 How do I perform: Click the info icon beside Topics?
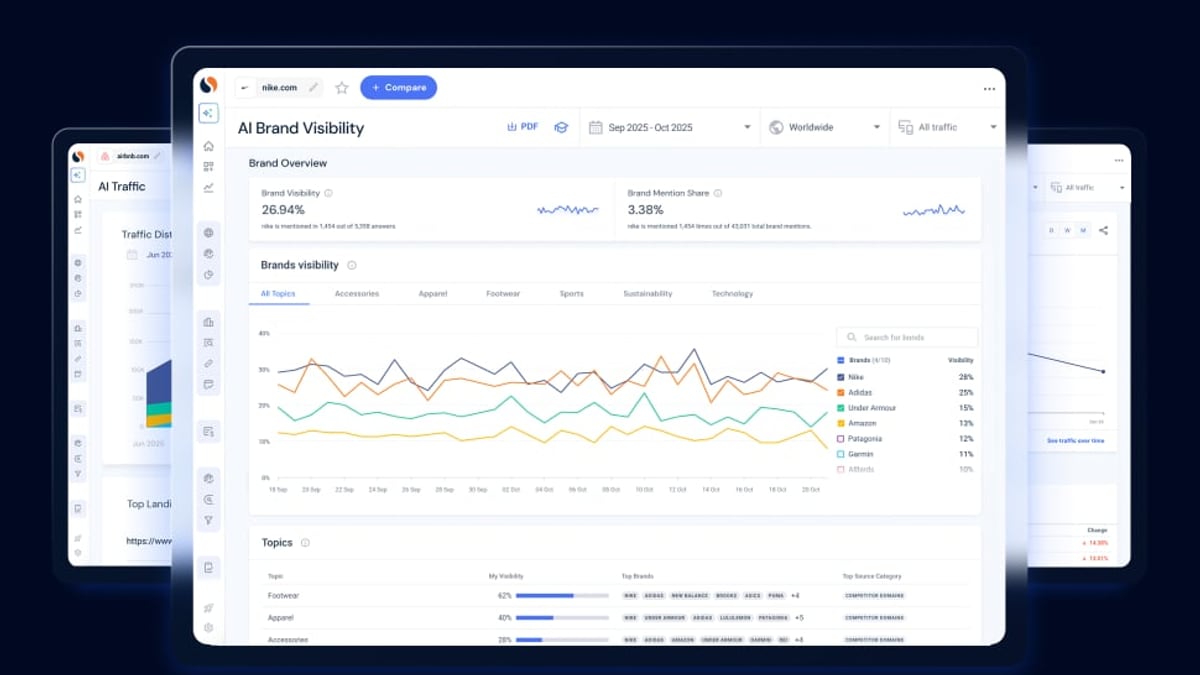[305, 543]
